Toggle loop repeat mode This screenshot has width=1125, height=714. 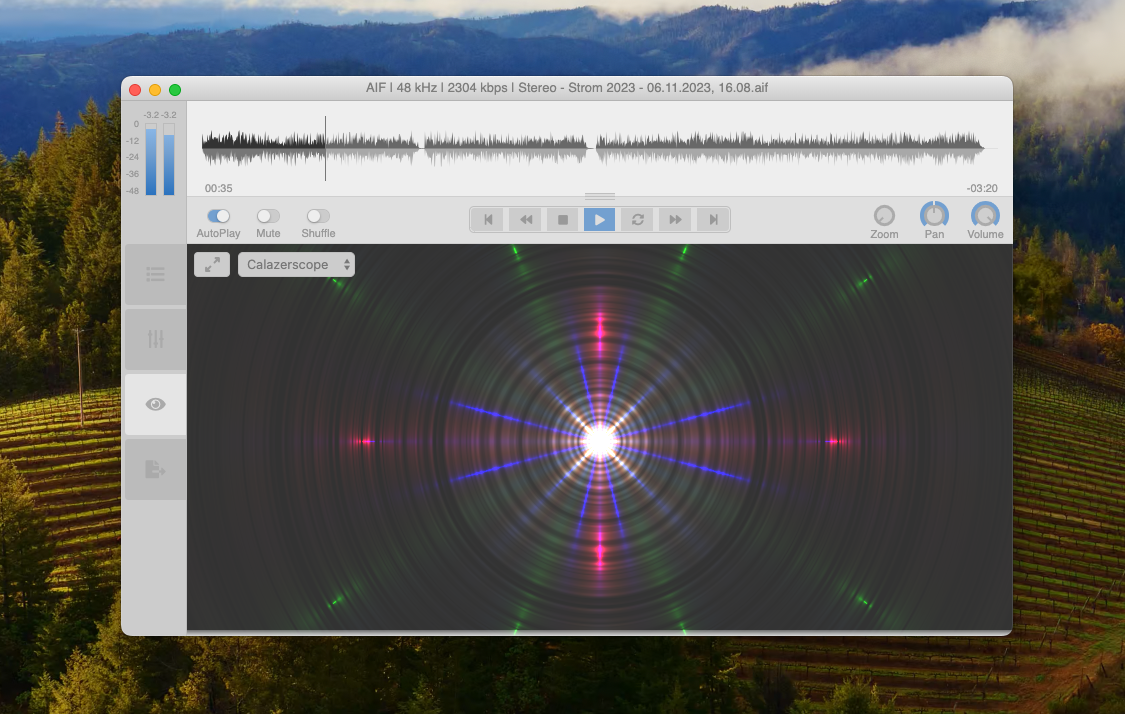(638, 220)
